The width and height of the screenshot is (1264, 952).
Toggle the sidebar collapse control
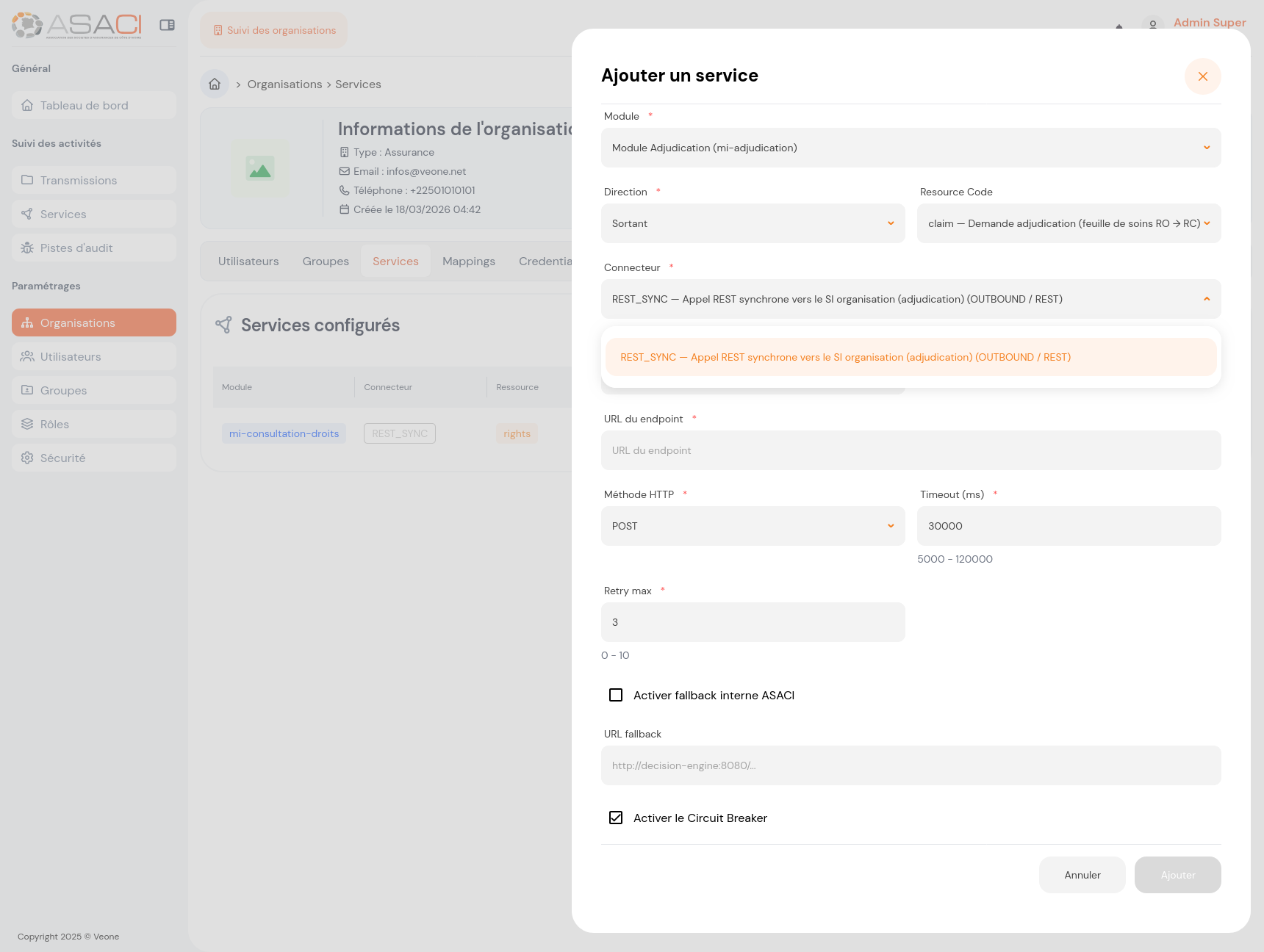168,24
